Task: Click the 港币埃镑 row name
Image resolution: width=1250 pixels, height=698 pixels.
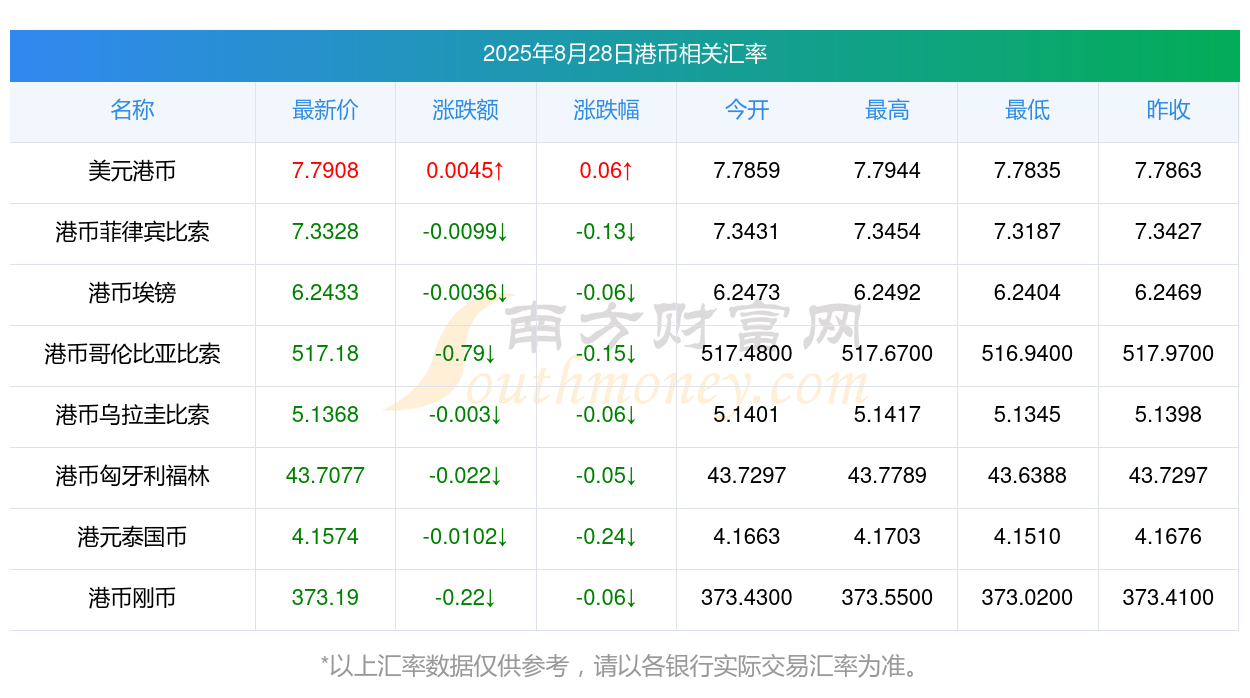Action: click(132, 293)
